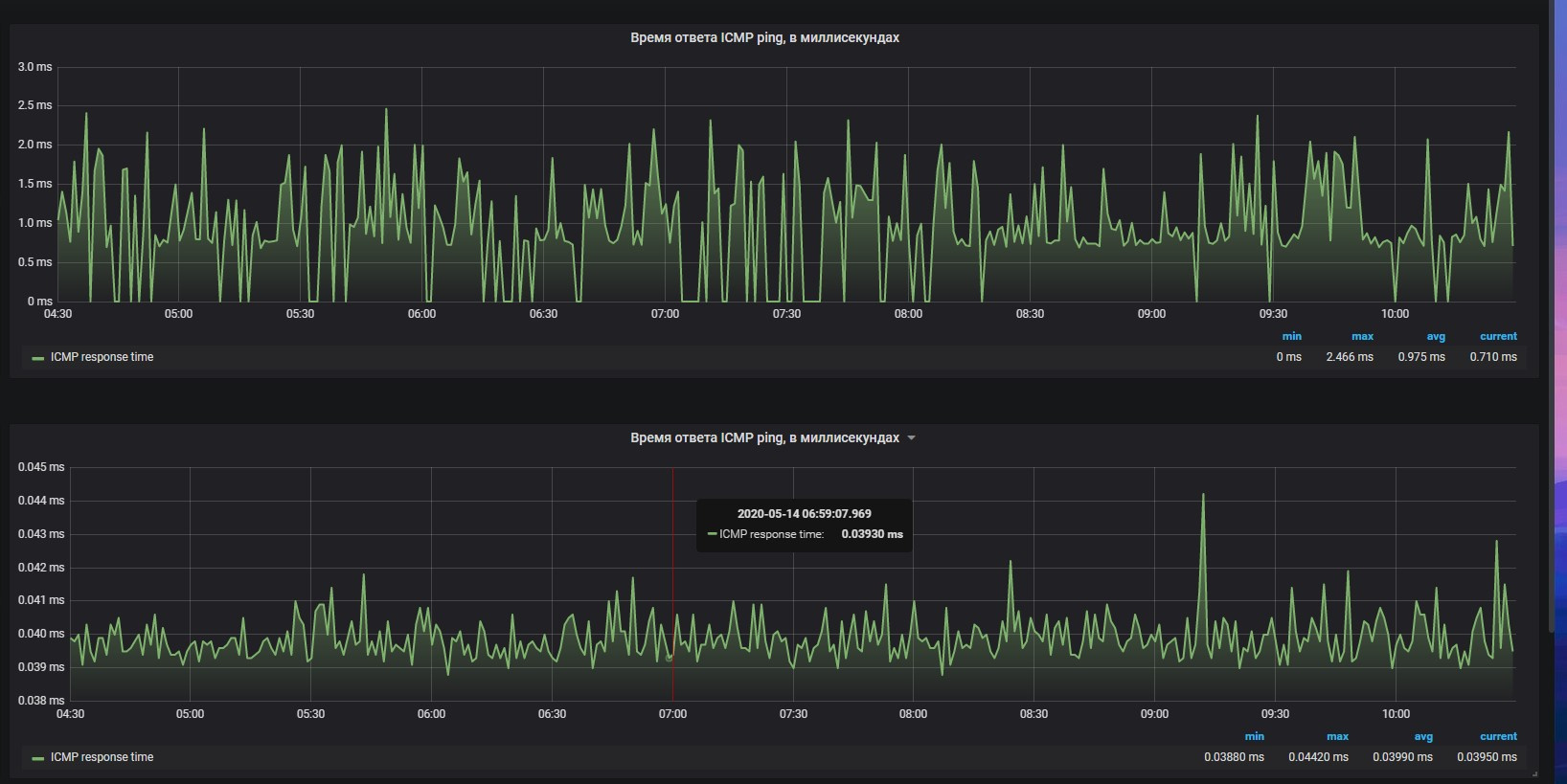Click the 07:00 x-axis label in the lower graph
This screenshot has width=1567, height=784.
pyautogui.click(x=672, y=714)
